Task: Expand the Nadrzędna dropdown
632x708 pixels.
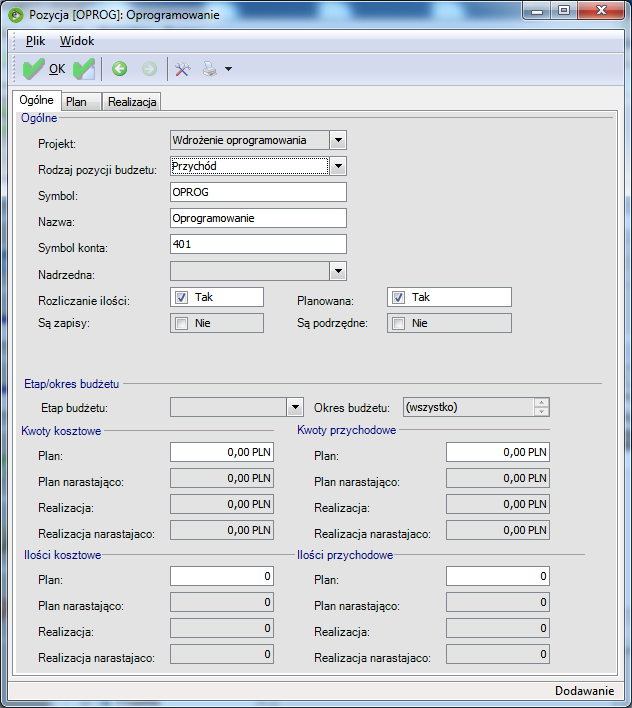Action: (338, 271)
